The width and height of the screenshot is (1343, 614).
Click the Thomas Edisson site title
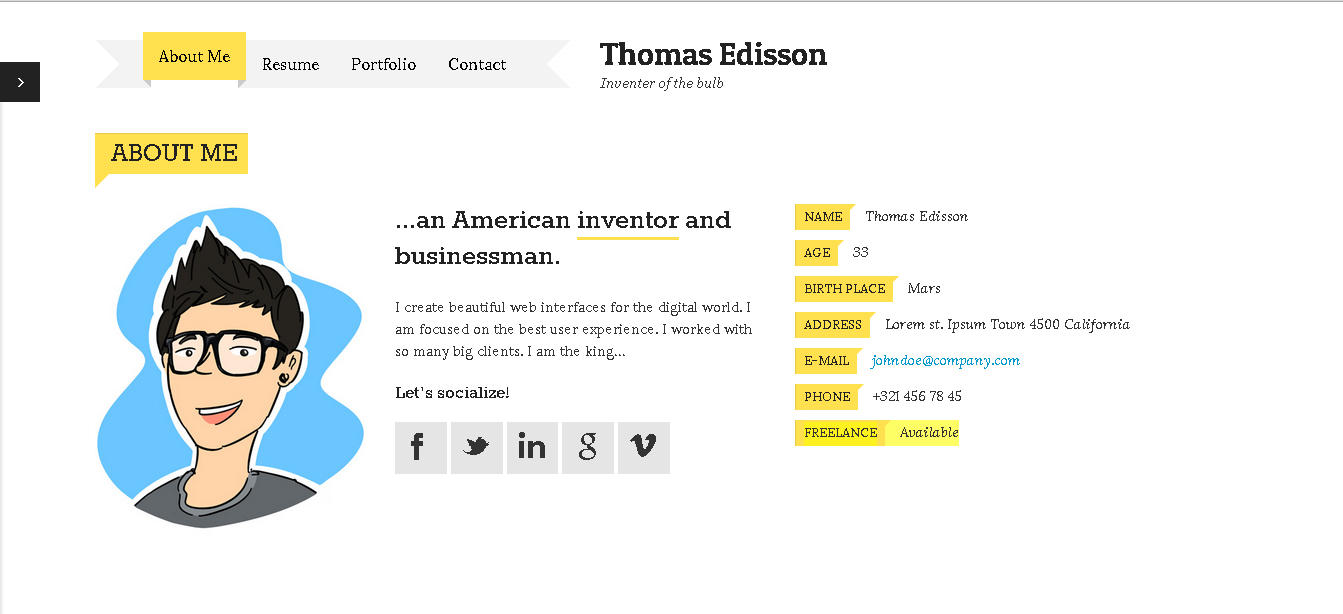click(713, 54)
